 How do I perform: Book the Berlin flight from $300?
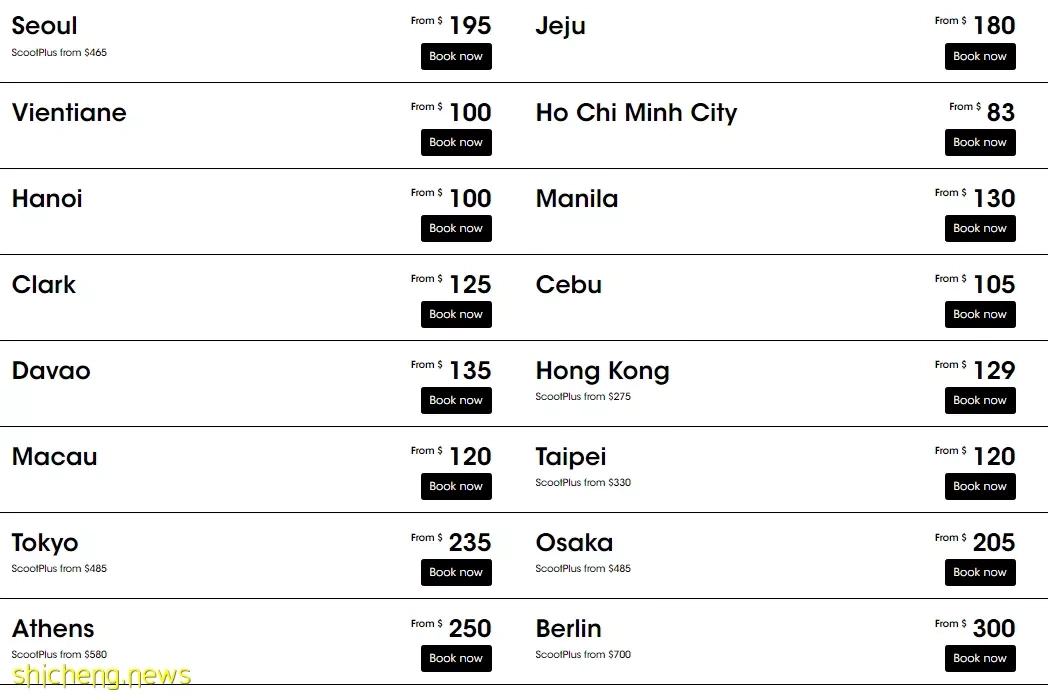(980, 658)
